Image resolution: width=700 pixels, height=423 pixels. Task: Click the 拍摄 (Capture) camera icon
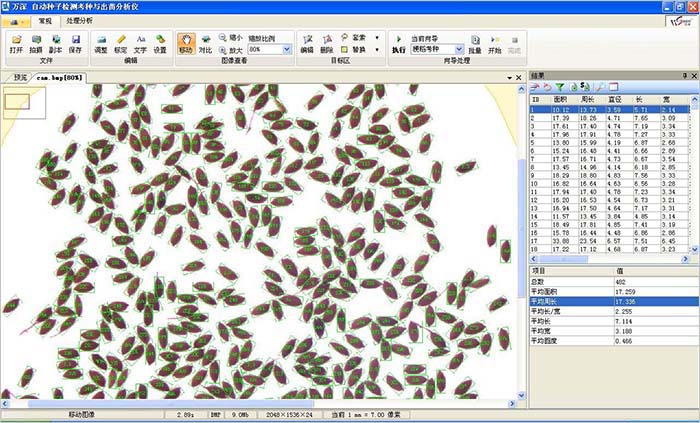tap(36, 43)
